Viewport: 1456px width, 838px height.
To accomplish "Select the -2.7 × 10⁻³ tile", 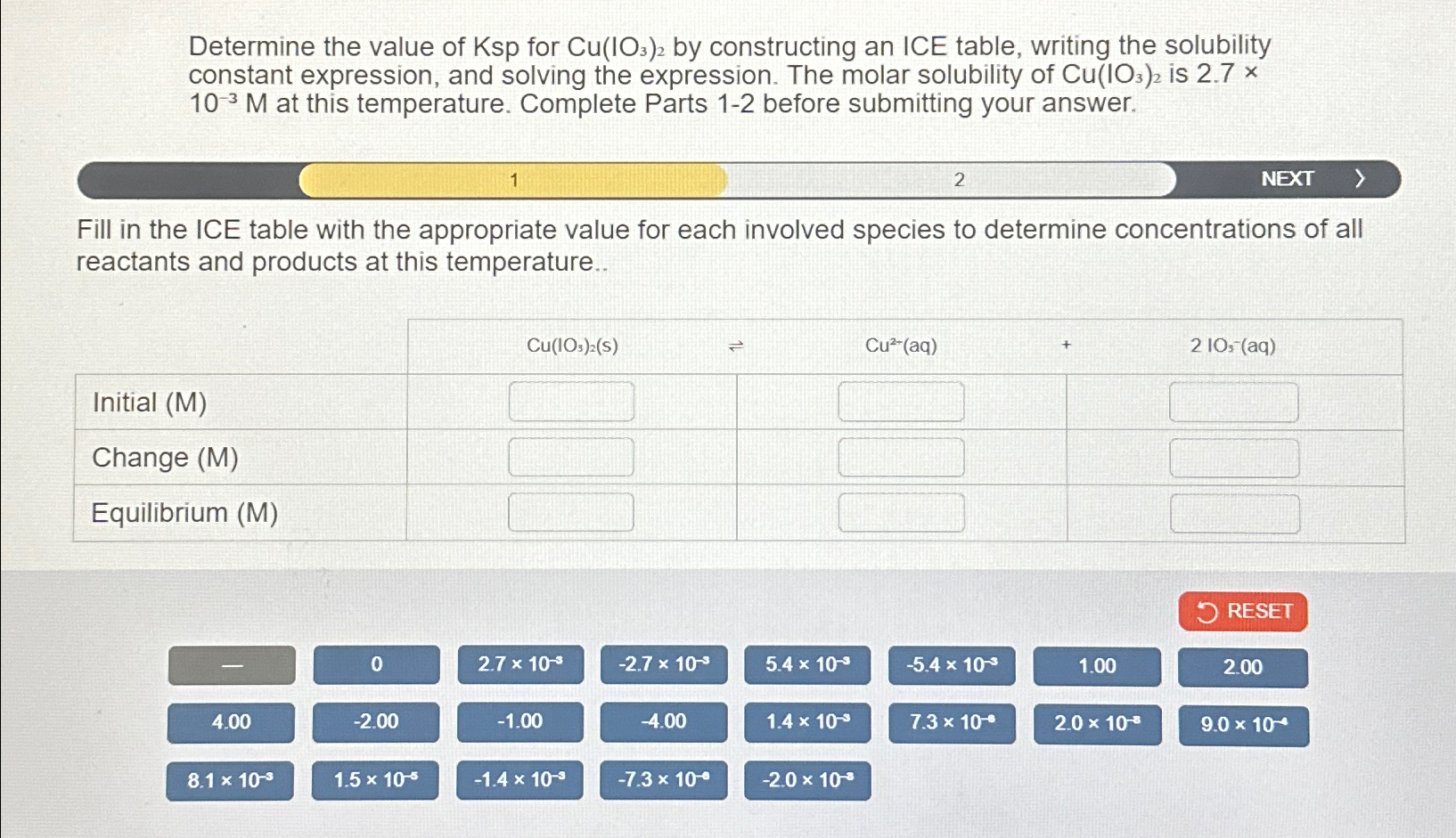I will (664, 666).
